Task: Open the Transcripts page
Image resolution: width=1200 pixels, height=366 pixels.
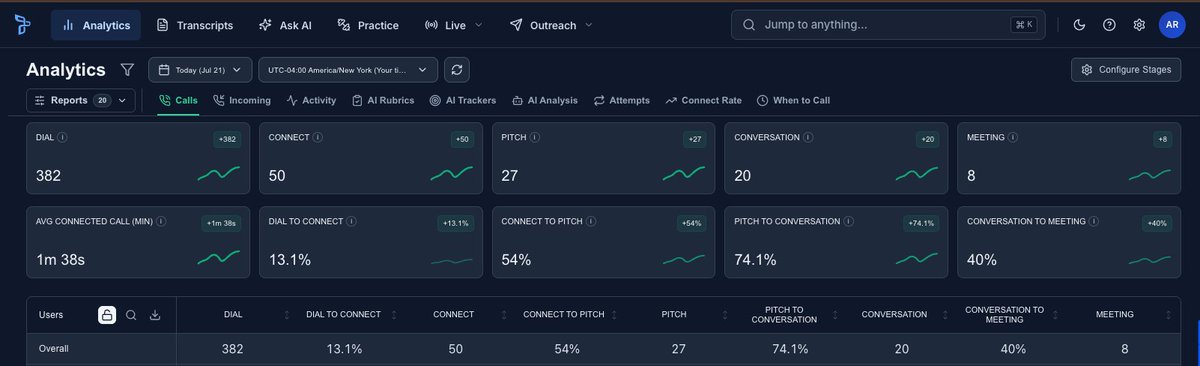Action: coord(195,25)
